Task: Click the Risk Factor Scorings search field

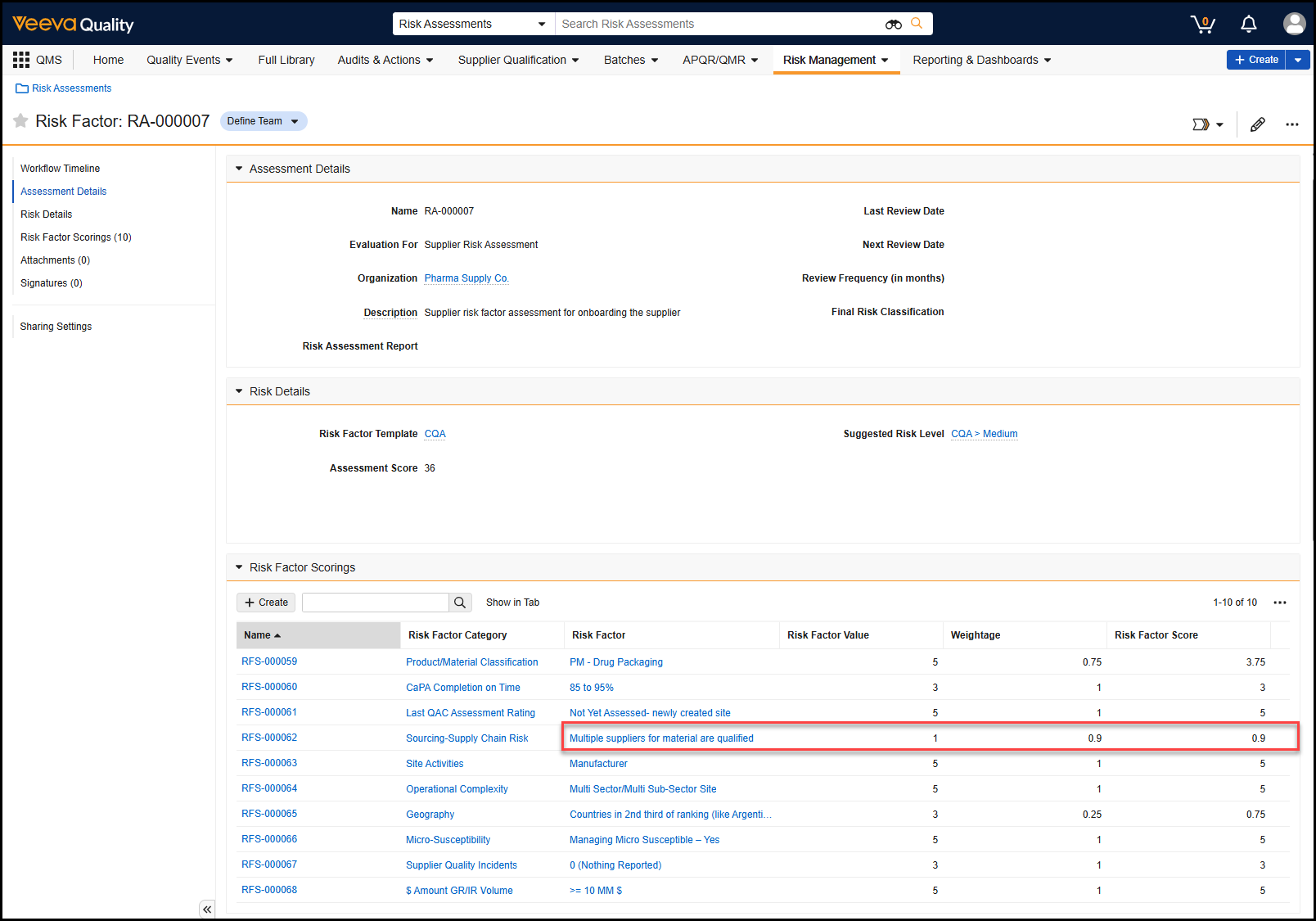Action: [x=375, y=603]
